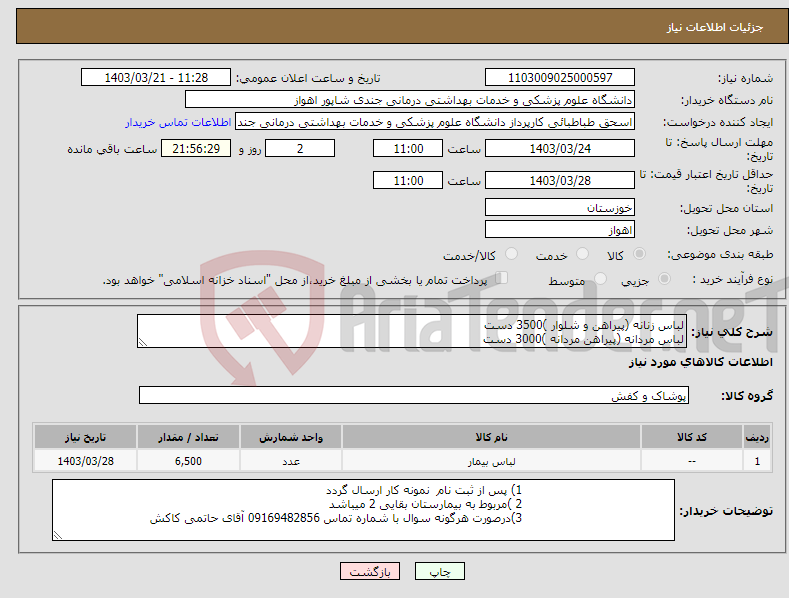The height and width of the screenshot is (598, 789).
Task: Click the لباس بیمار item name cell
Action: coord(491,461)
